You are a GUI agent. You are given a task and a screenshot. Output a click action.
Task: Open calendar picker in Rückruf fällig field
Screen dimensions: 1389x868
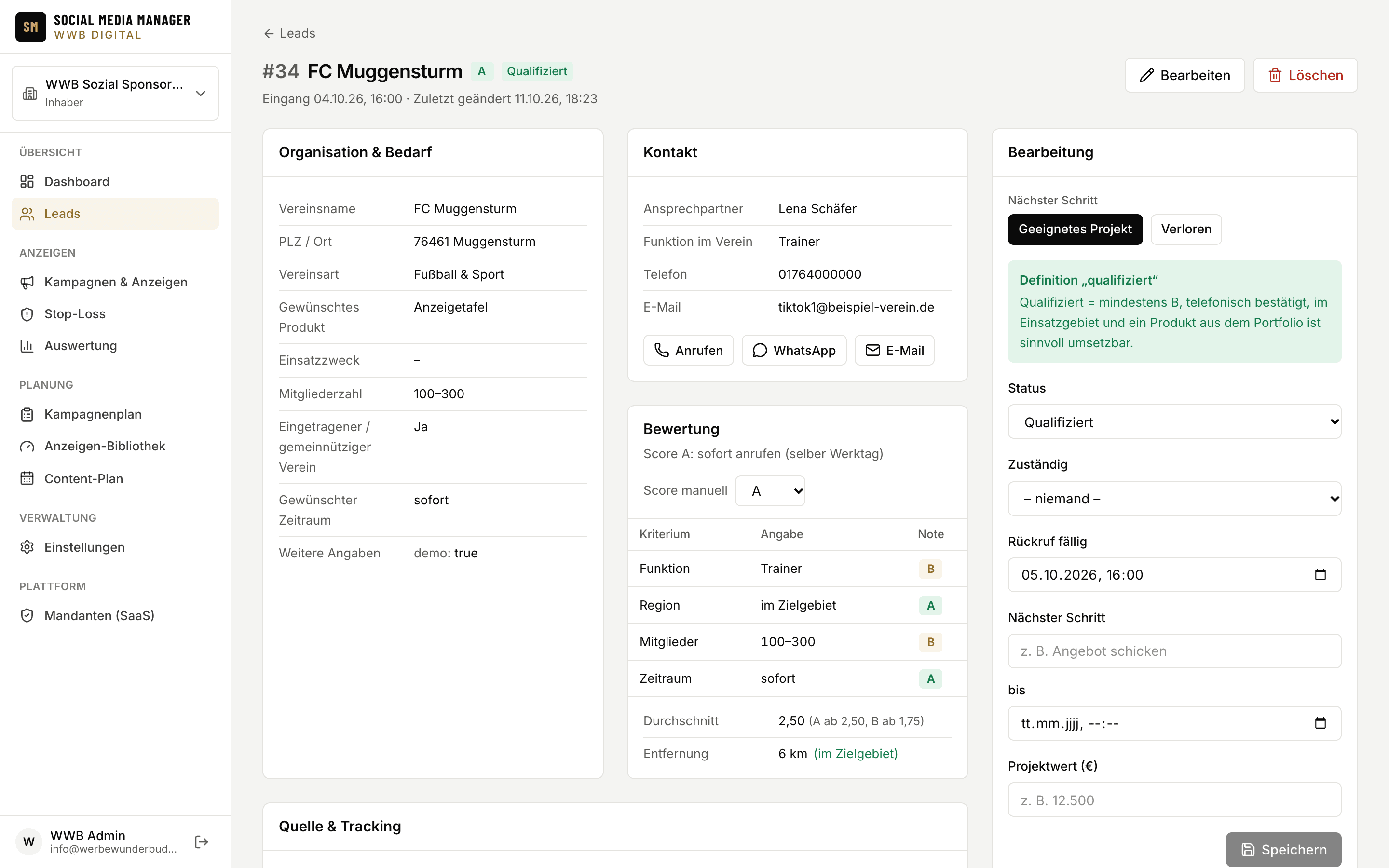(1320, 575)
